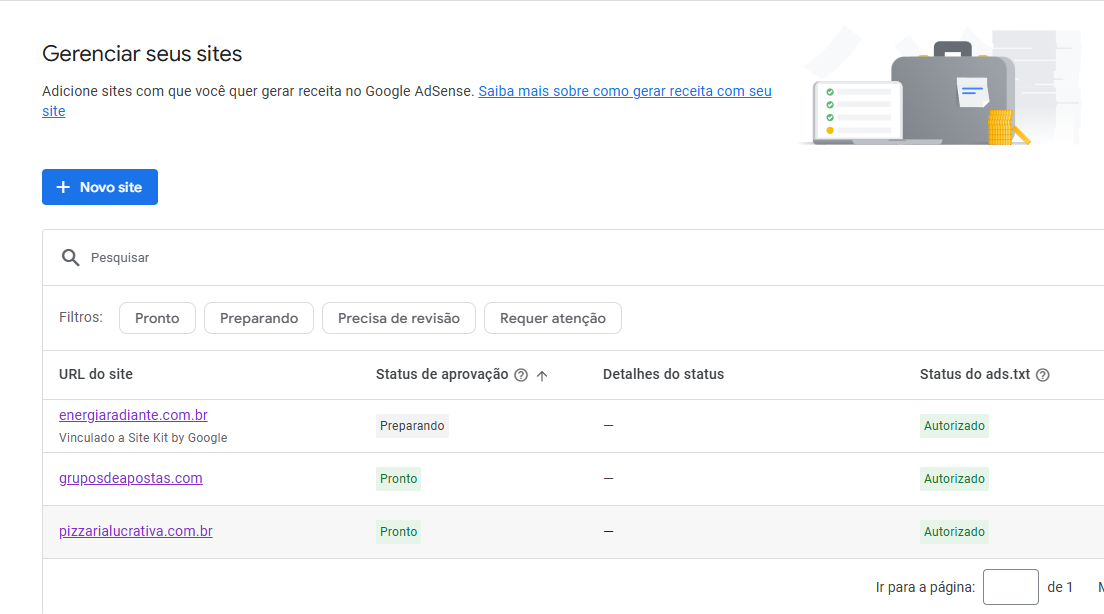1104x614 pixels.
Task: Select the Detalhes do status column header
Action: (663, 375)
